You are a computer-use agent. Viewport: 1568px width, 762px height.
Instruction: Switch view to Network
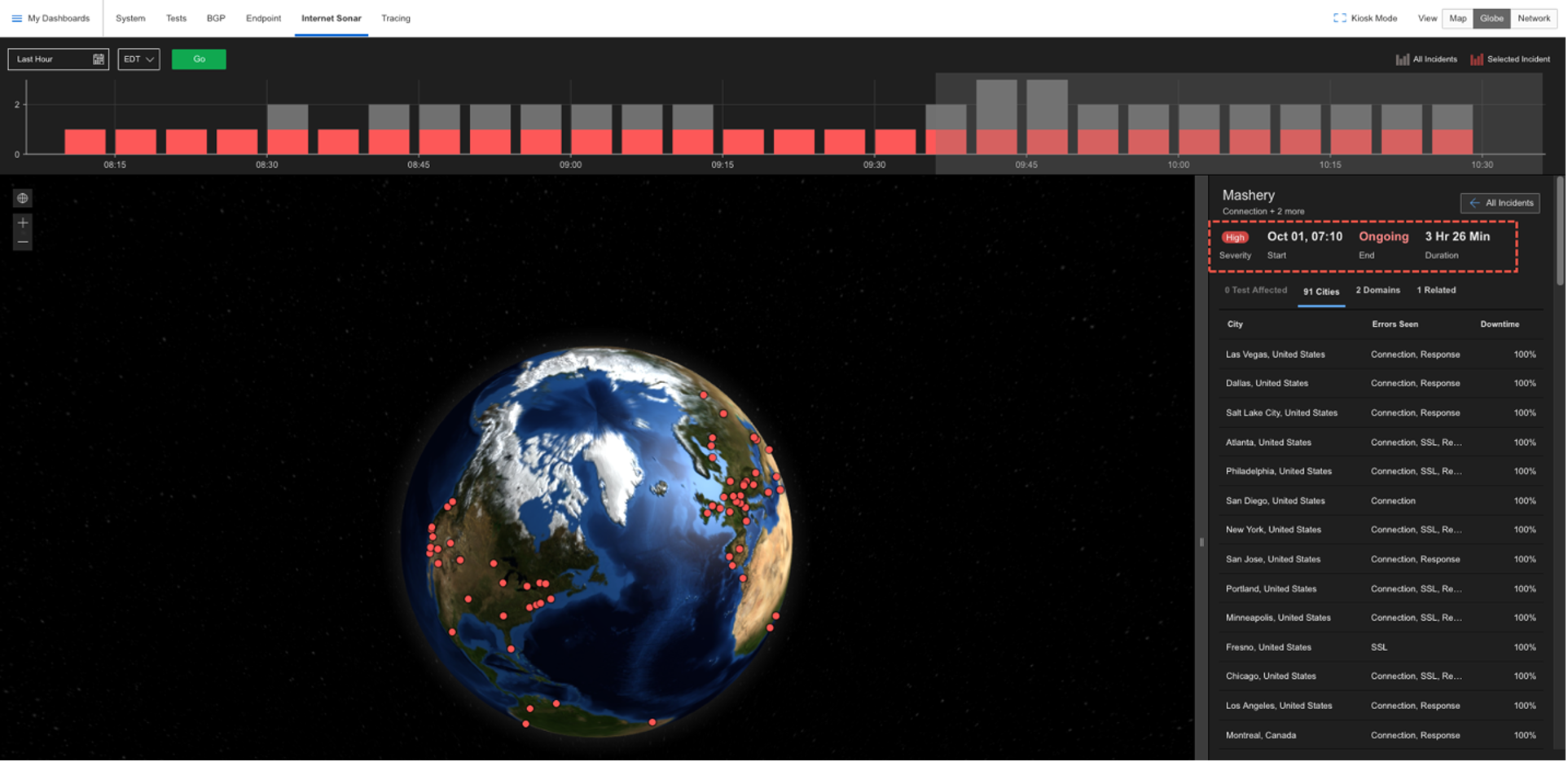(1534, 18)
